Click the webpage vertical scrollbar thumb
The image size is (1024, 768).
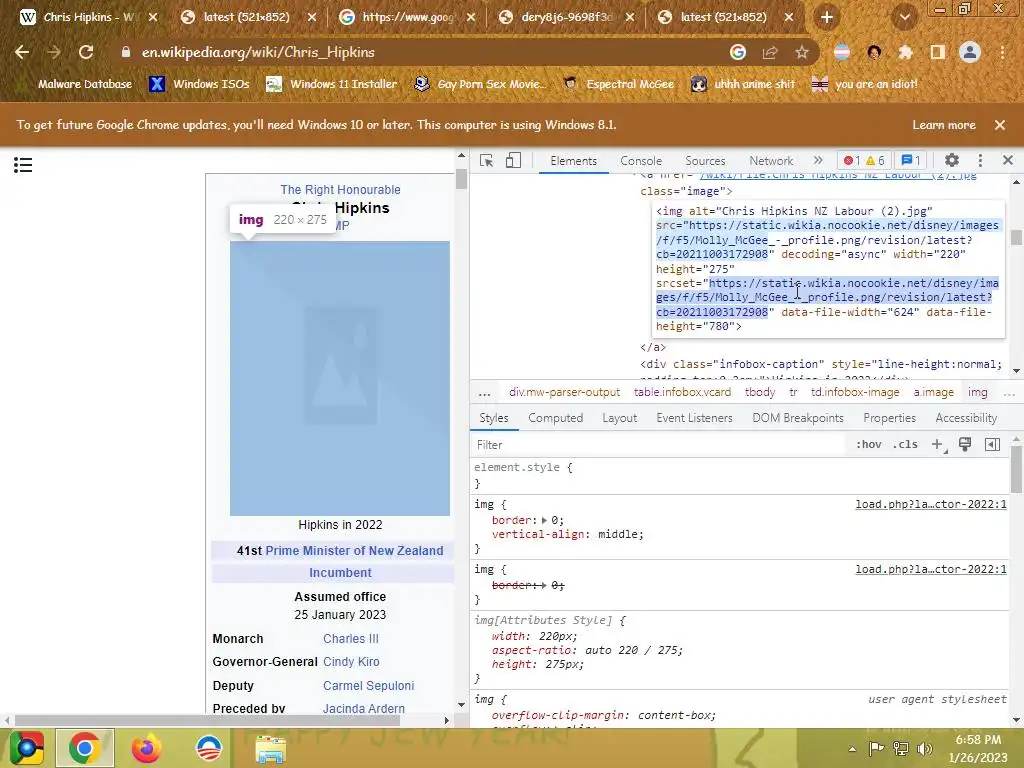point(462,179)
